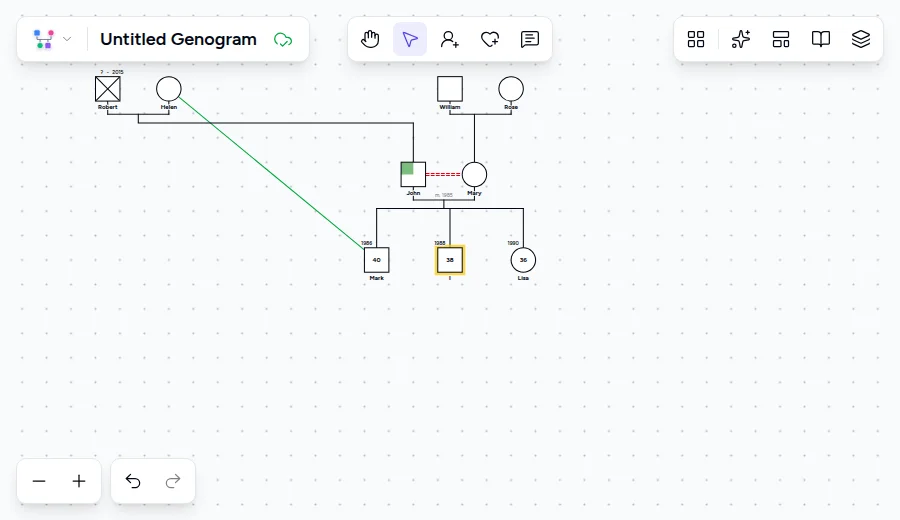The height and width of the screenshot is (520, 900).
Task: Select the arrow pointer tool
Action: tap(410, 39)
